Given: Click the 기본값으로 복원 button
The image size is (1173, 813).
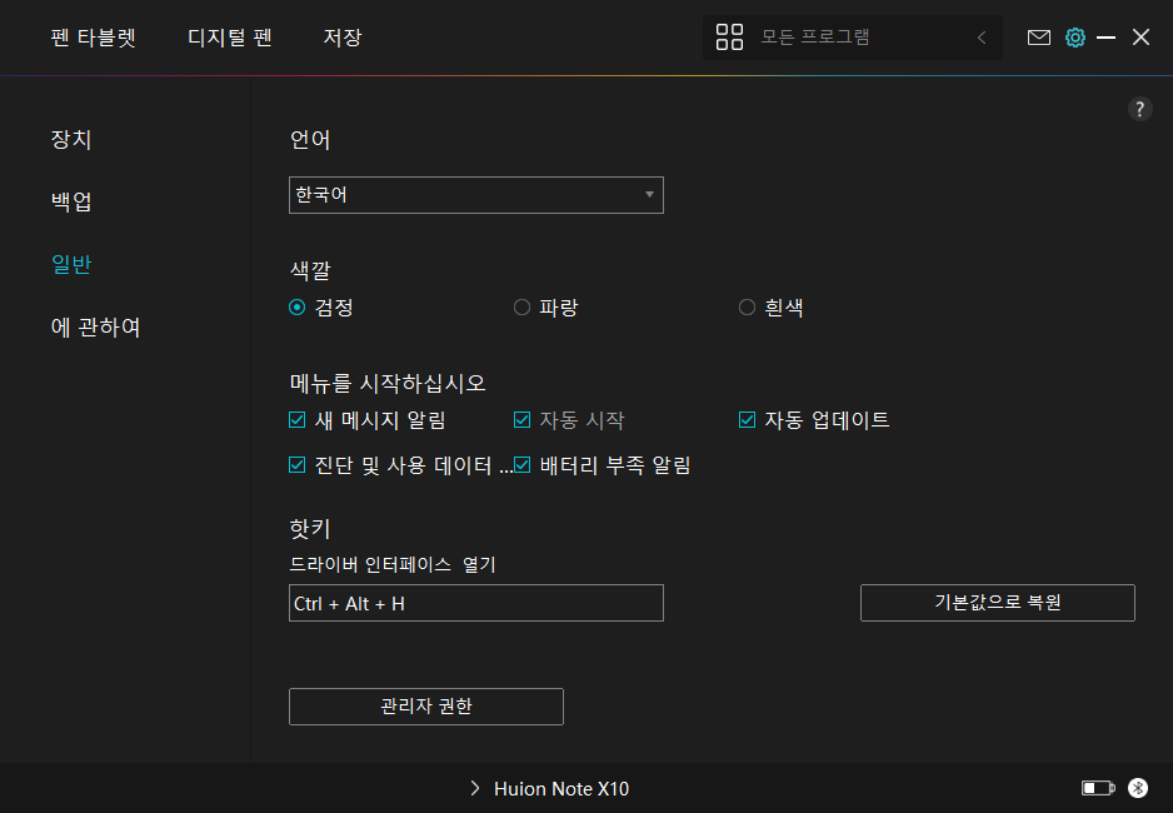Looking at the screenshot, I should click(997, 603).
